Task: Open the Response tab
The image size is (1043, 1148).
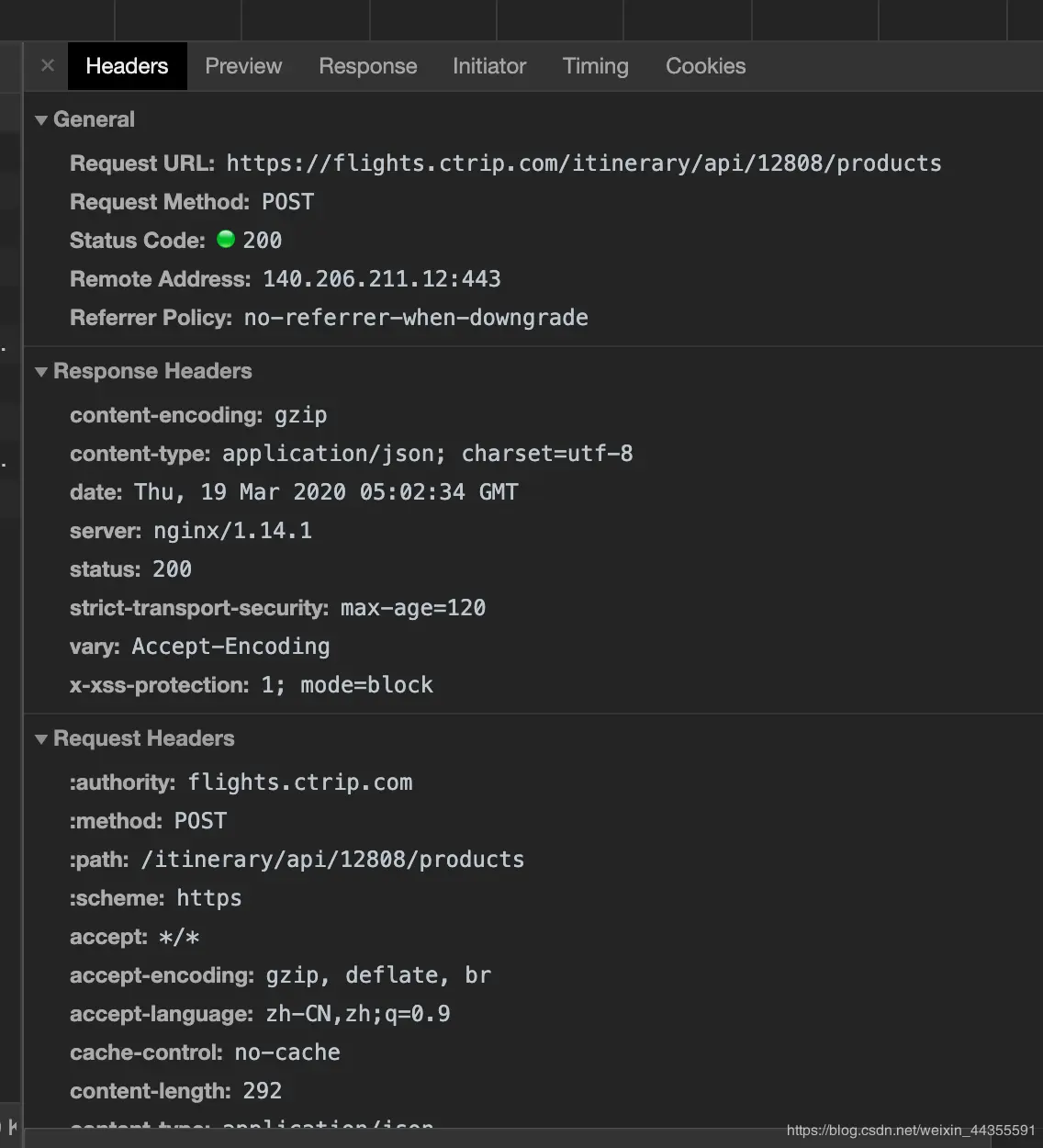Action: pyautogui.click(x=367, y=66)
